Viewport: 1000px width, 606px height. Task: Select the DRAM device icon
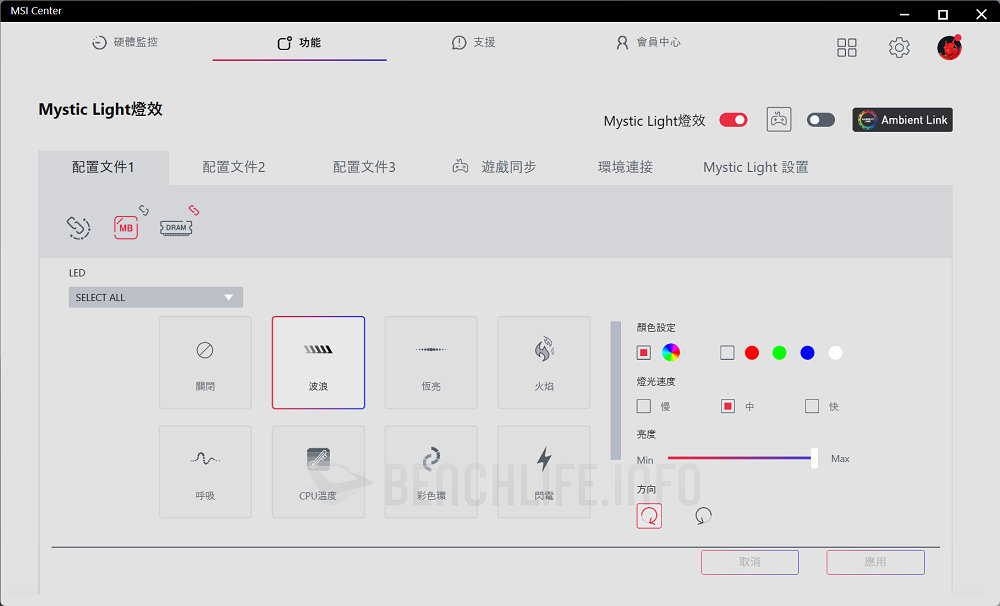176,228
